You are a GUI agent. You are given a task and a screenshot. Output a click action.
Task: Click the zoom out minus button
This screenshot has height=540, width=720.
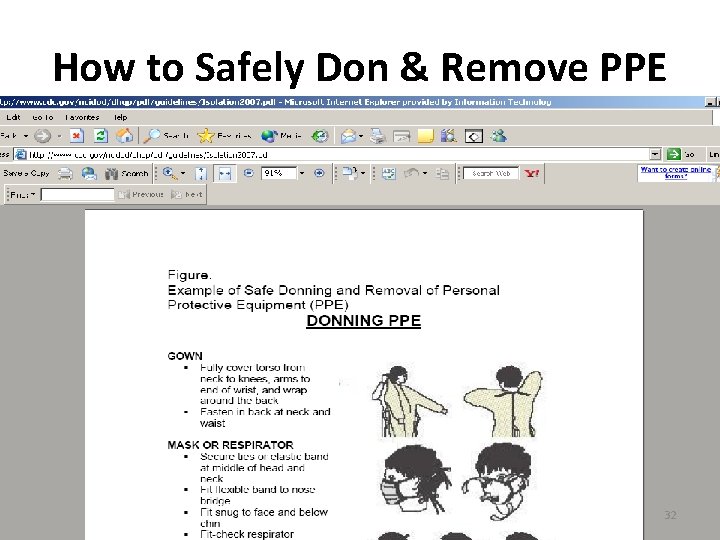[248, 173]
